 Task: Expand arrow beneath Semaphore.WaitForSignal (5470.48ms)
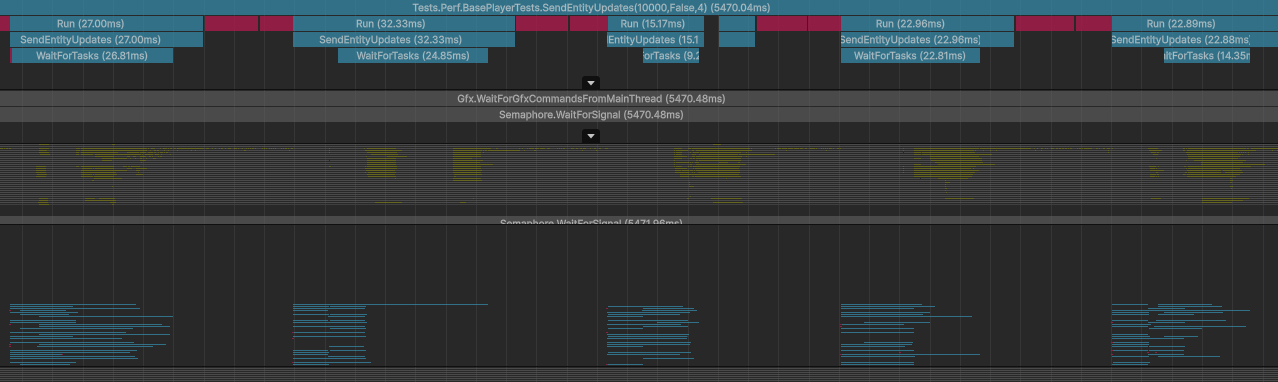point(591,136)
